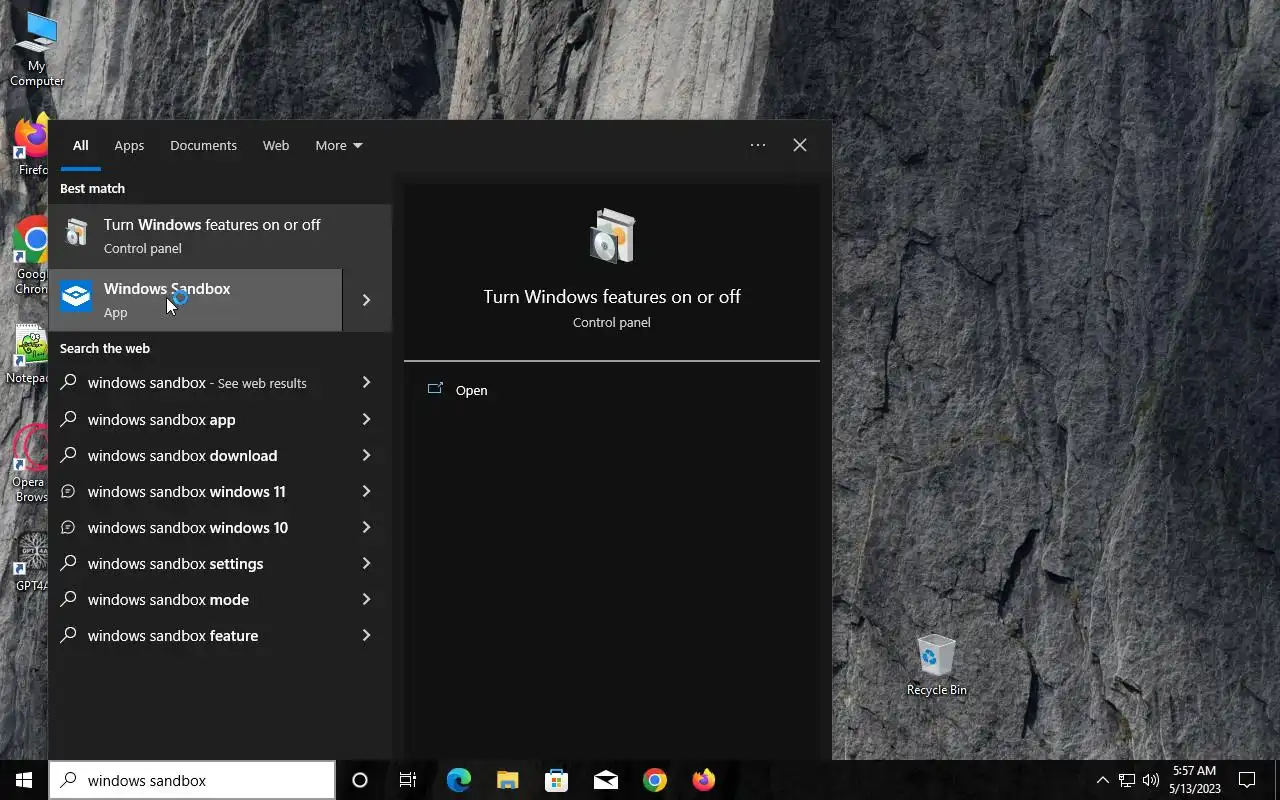Open search options ellipsis menu
Viewport: 1280px width, 800px height.
pos(758,145)
